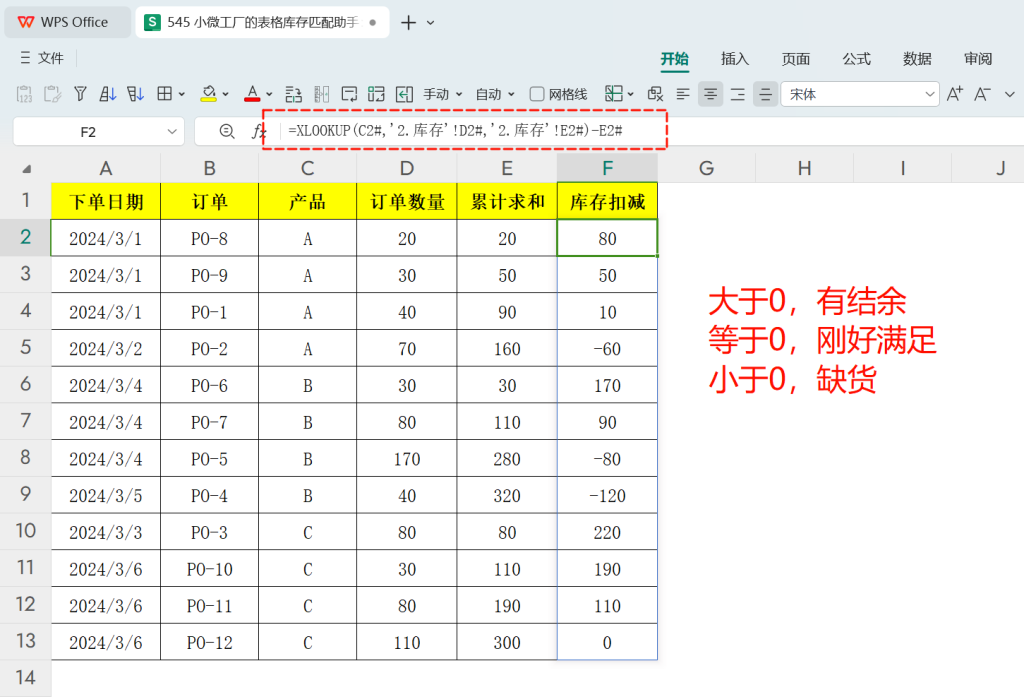The height and width of the screenshot is (697, 1024).
Task: Click the select-all corner triangle
Action: click(27, 169)
